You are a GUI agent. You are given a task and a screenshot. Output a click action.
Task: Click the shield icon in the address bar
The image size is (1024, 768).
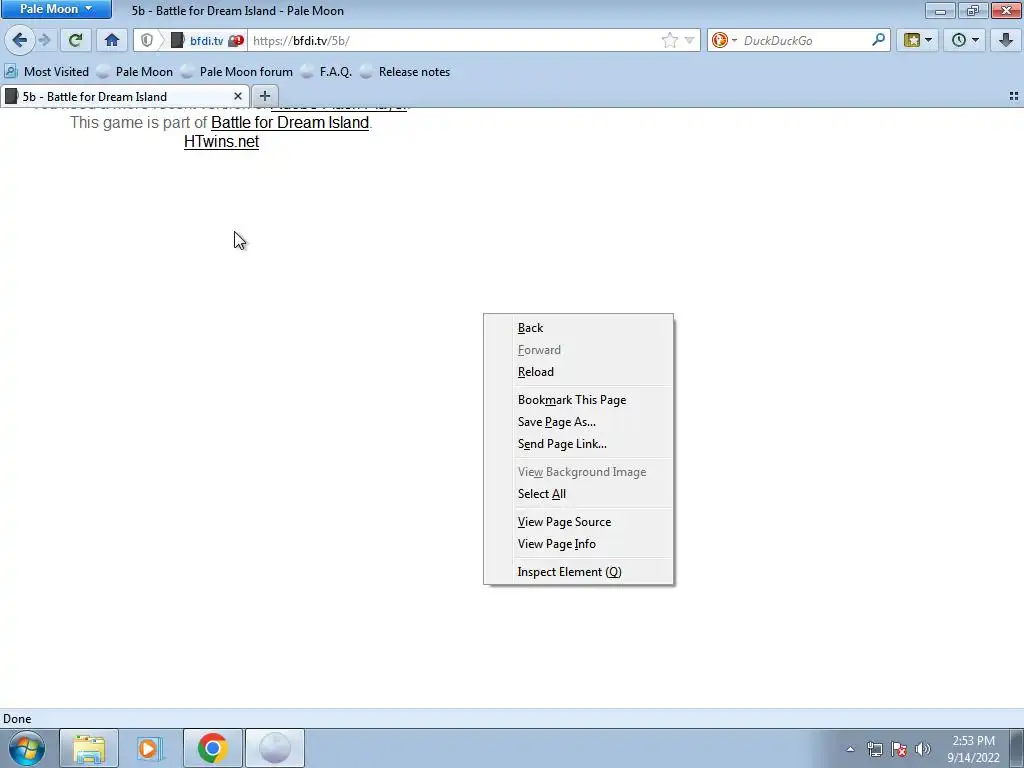[x=147, y=40]
